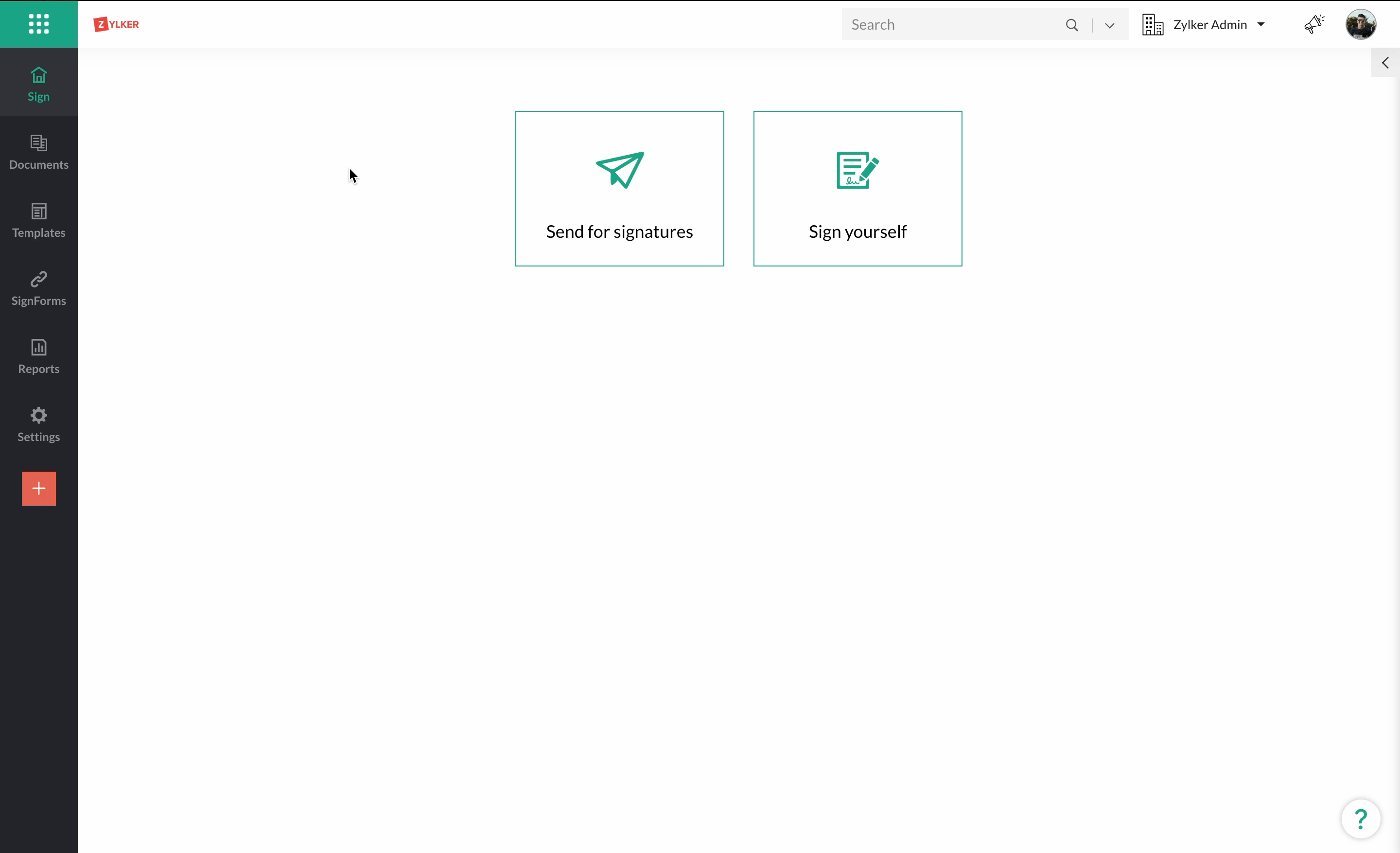Select the Send for signatures card
This screenshot has height=853, width=1400.
tap(619, 189)
